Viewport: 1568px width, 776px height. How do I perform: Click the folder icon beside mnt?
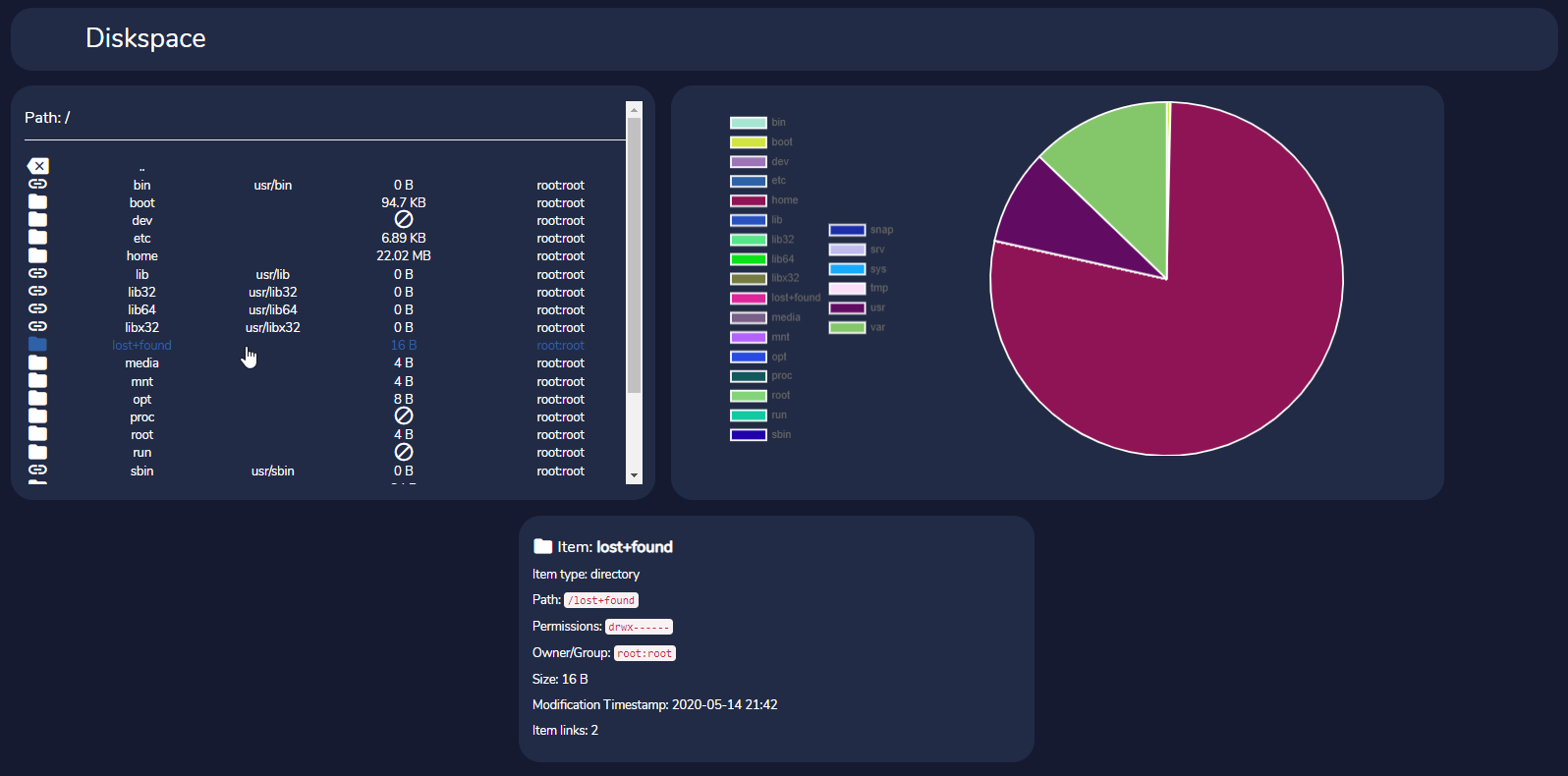[37, 380]
